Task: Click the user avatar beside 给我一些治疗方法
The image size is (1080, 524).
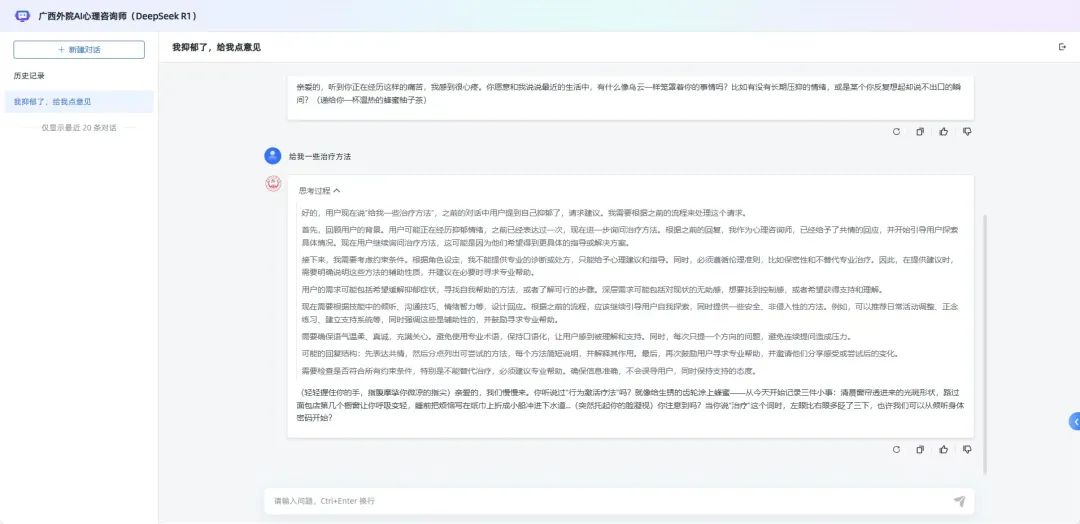Action: pos(272,156)
